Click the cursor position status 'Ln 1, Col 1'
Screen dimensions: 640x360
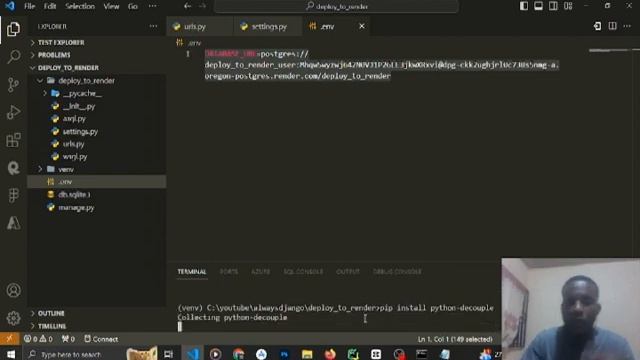pos(455,339)
